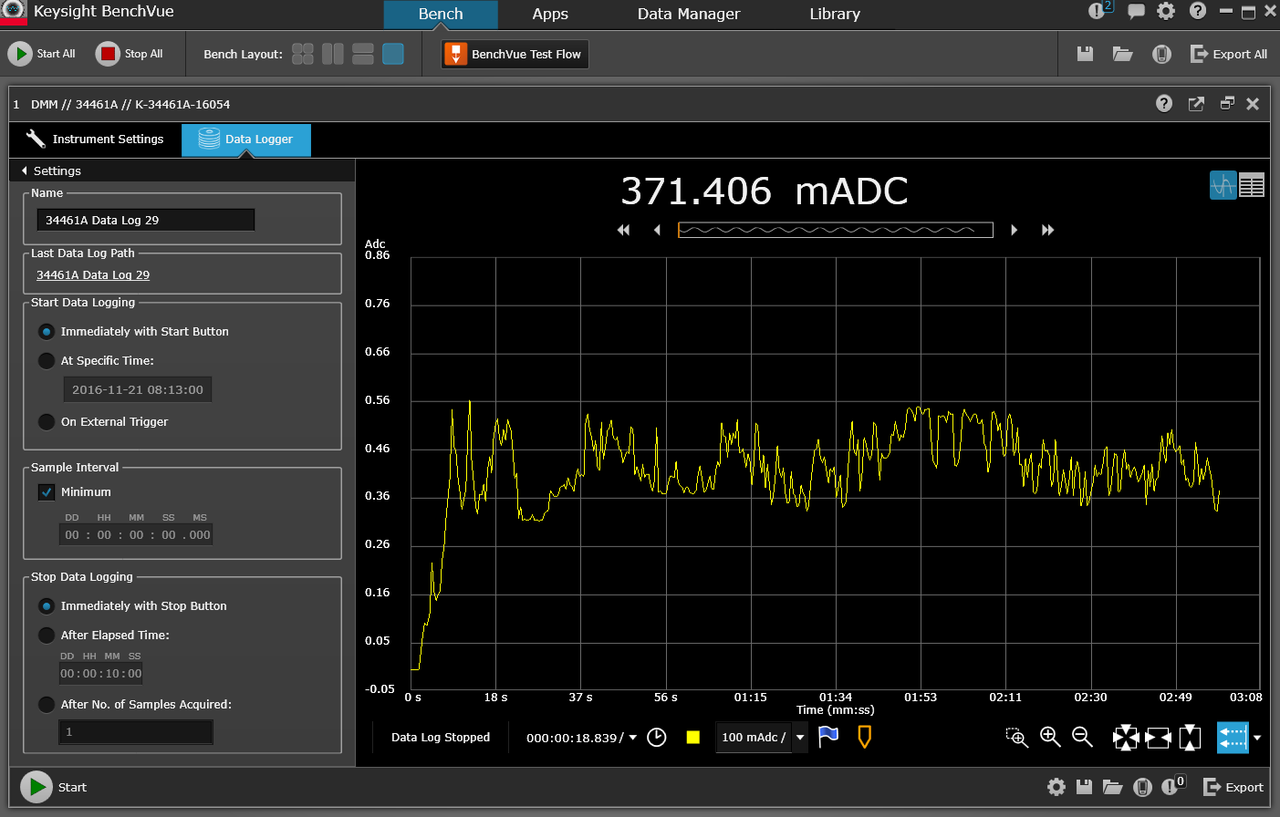
Task: Switch to the Instrument Settings tab
Action: [95, 139]
